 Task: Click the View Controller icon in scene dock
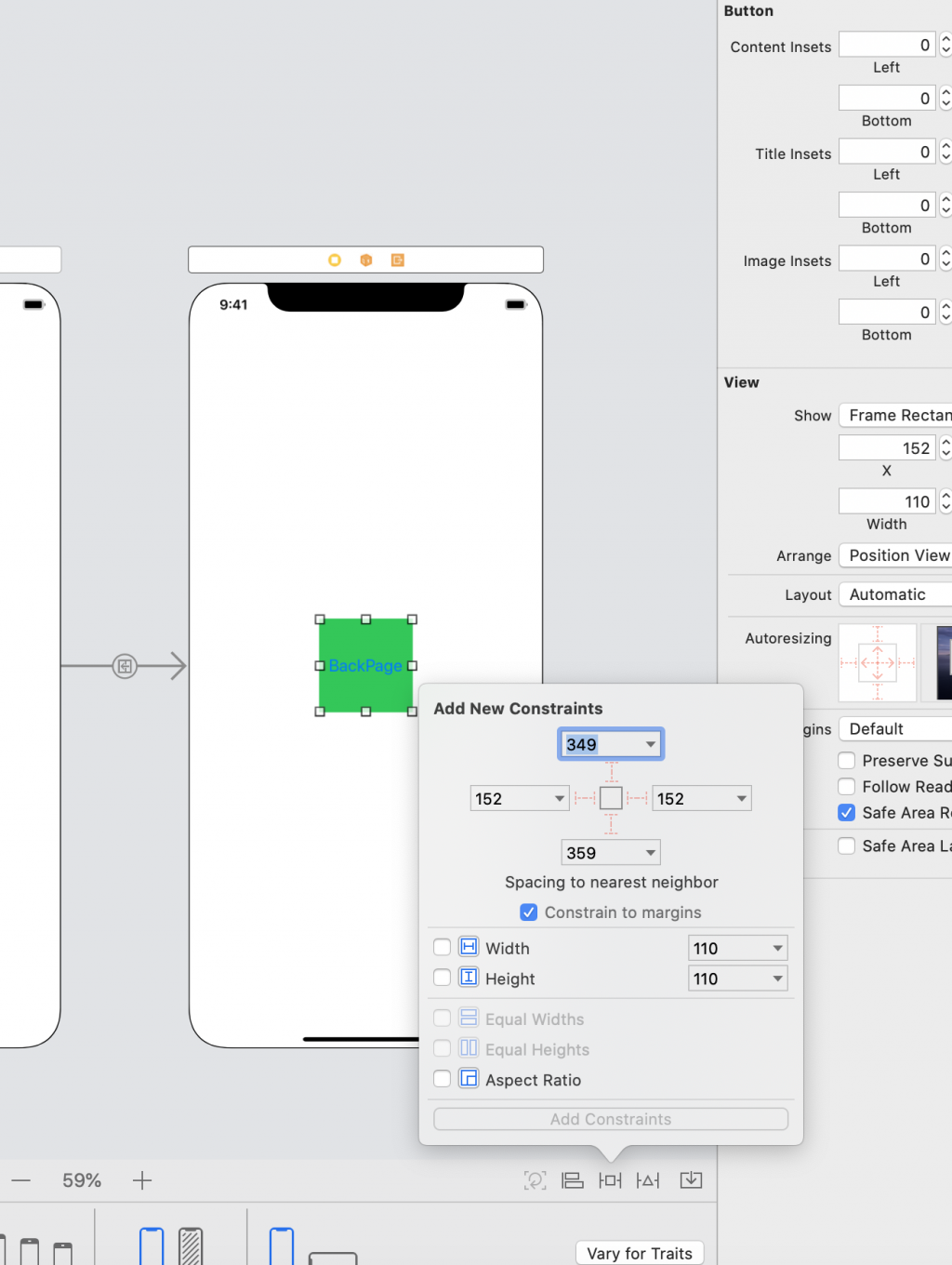pos(335,260)
